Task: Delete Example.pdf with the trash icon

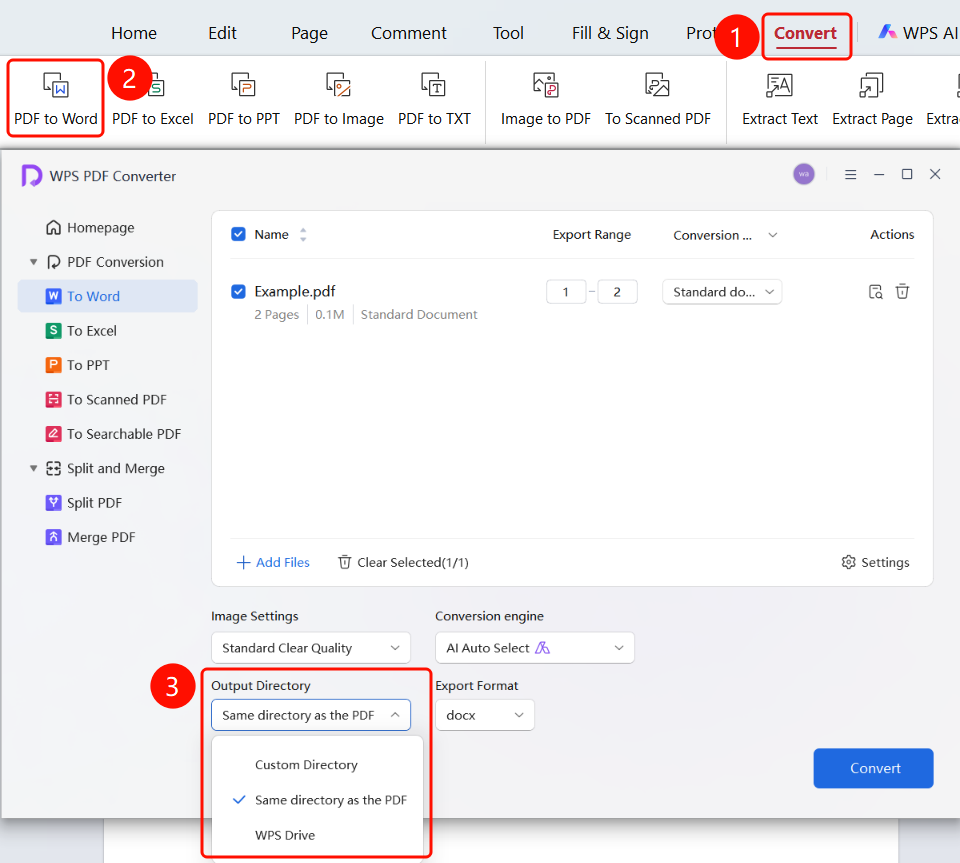Action: click(902, 291)
